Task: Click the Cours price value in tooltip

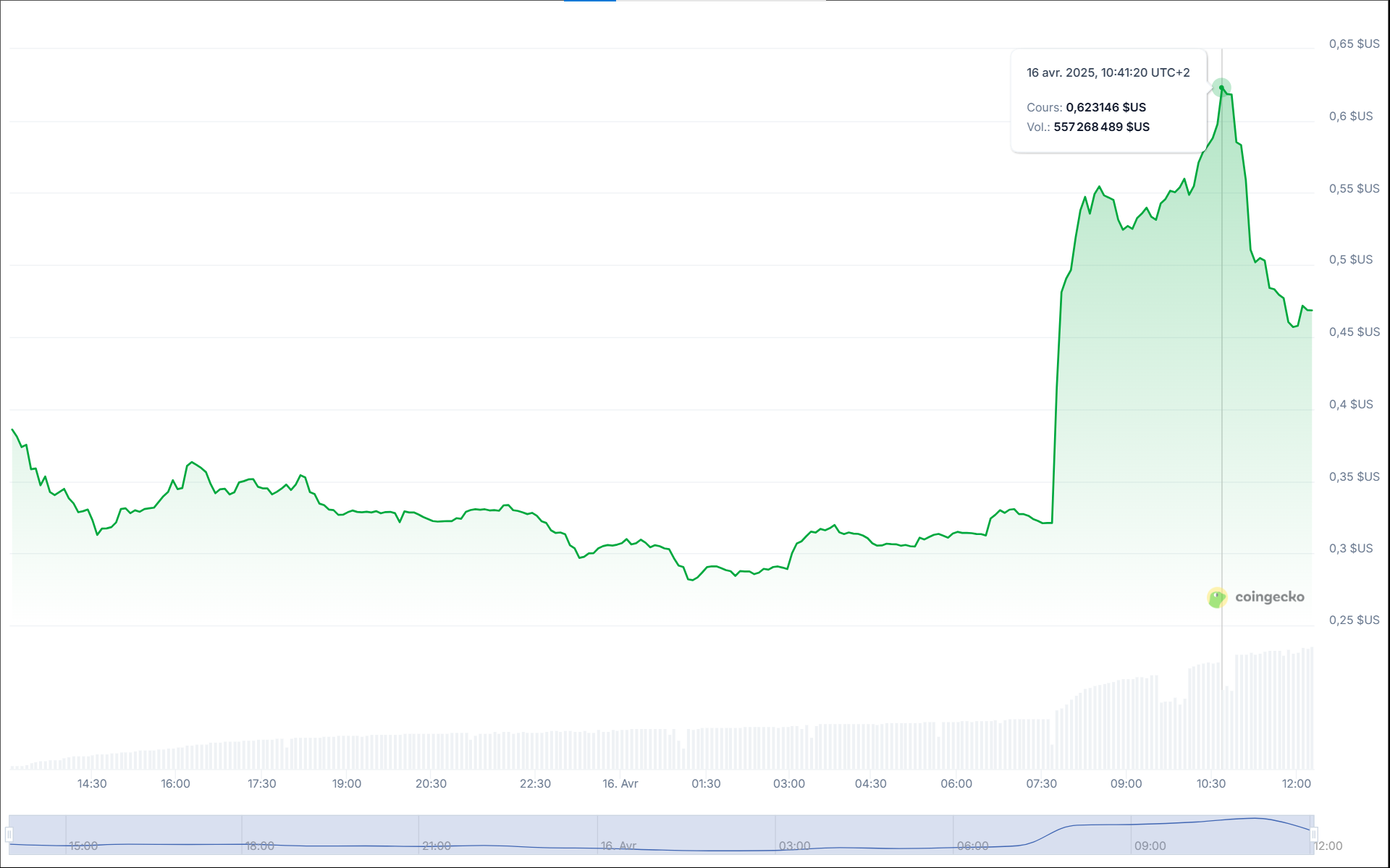Action: click(x=1105, y=107)
